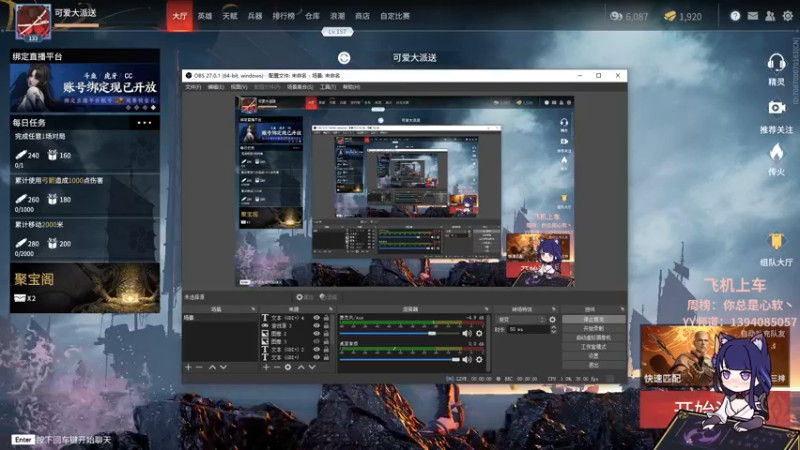Undock the OBS 混音器 panel via header icon
This screenshot has width=800, height=450.
(486, 309)
